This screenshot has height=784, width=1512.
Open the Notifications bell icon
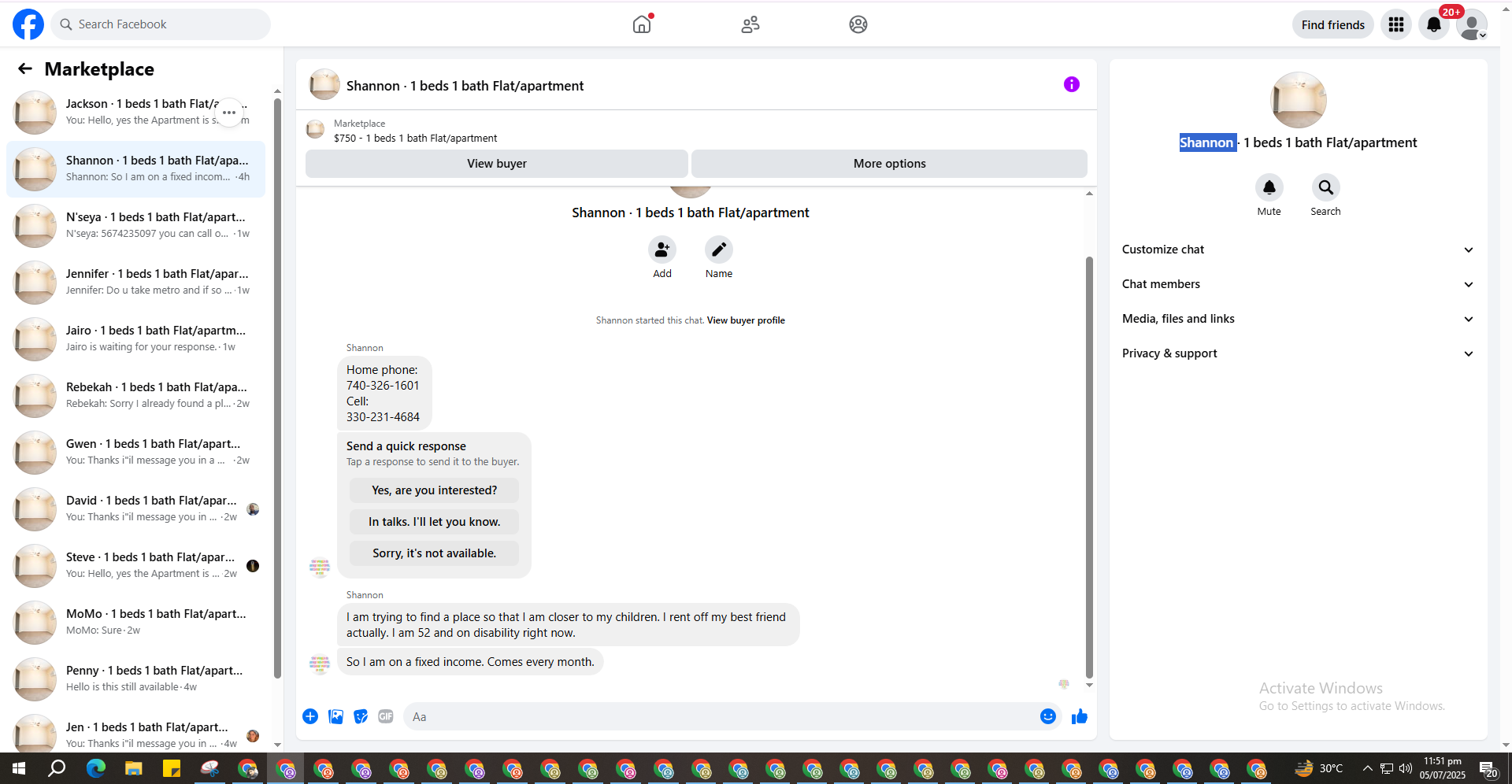click(1434, 24)
